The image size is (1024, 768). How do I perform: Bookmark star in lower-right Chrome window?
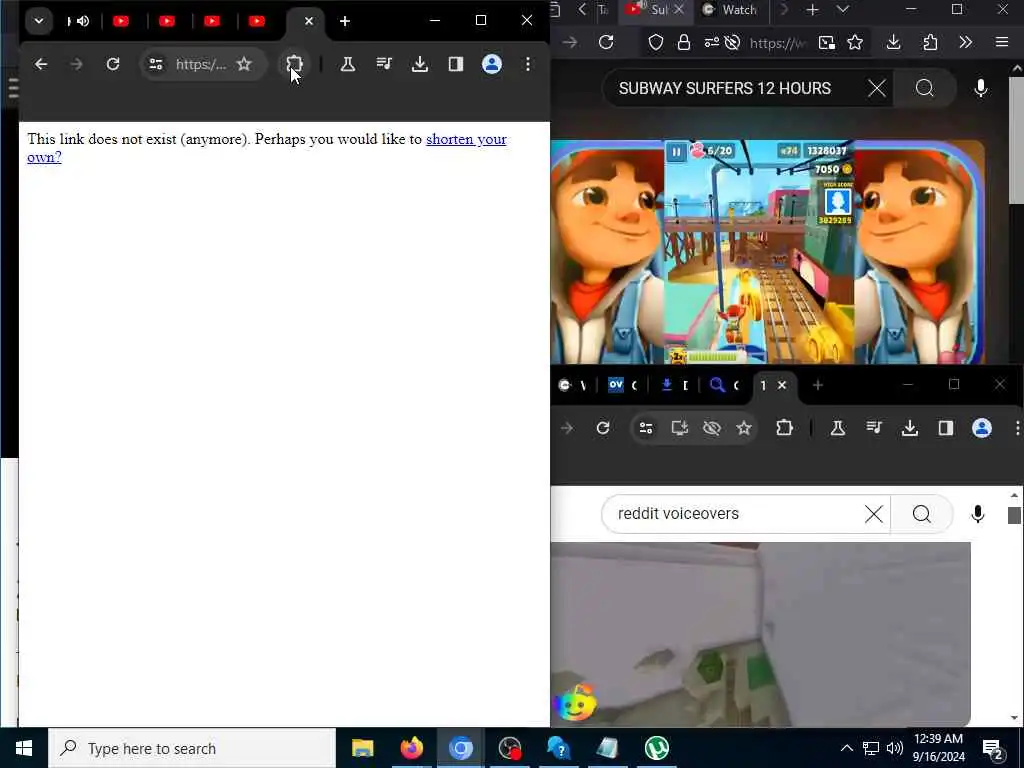coord(744,428)
